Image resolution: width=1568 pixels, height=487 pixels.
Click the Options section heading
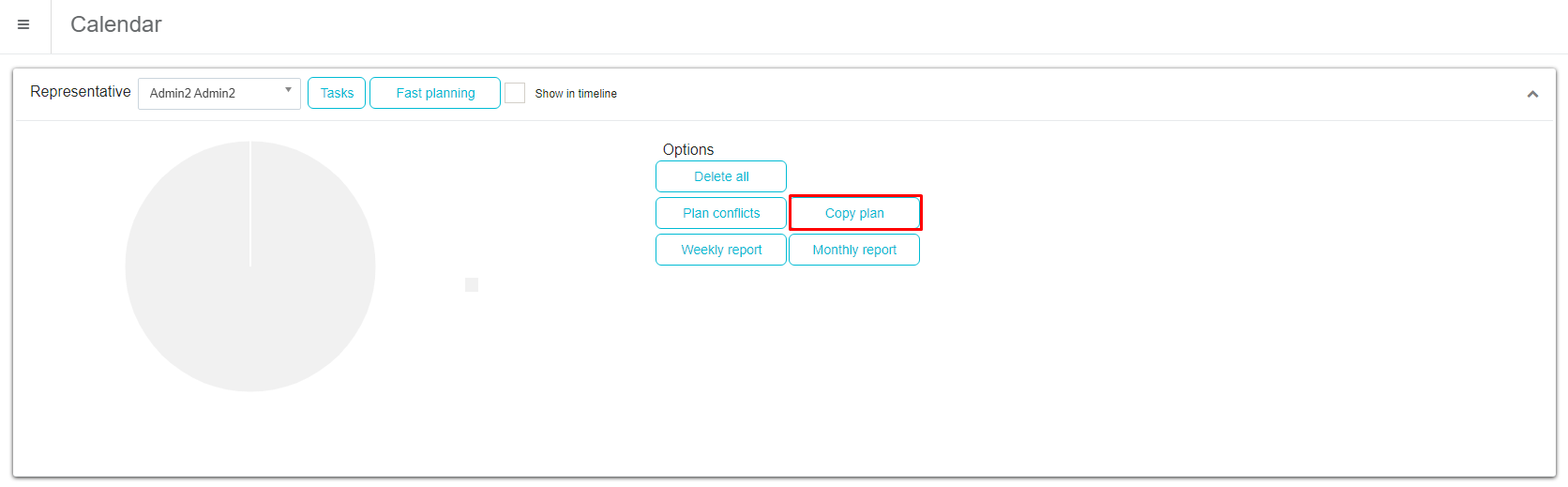[688, 149]
